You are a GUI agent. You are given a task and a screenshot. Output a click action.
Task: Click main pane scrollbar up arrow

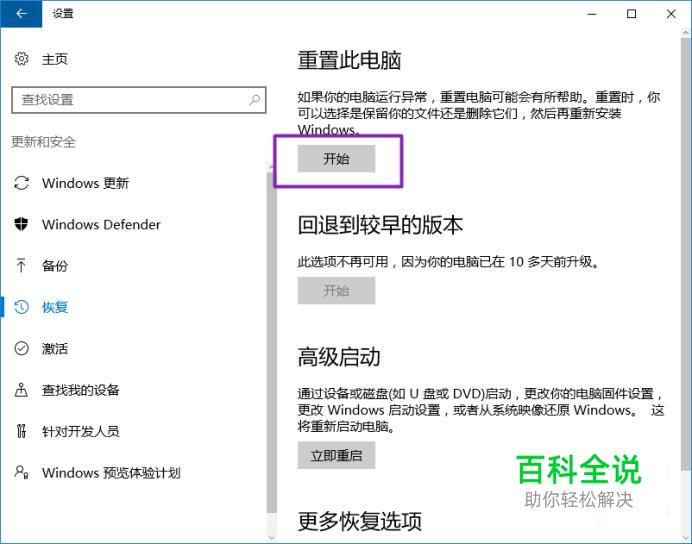point(686,33)
